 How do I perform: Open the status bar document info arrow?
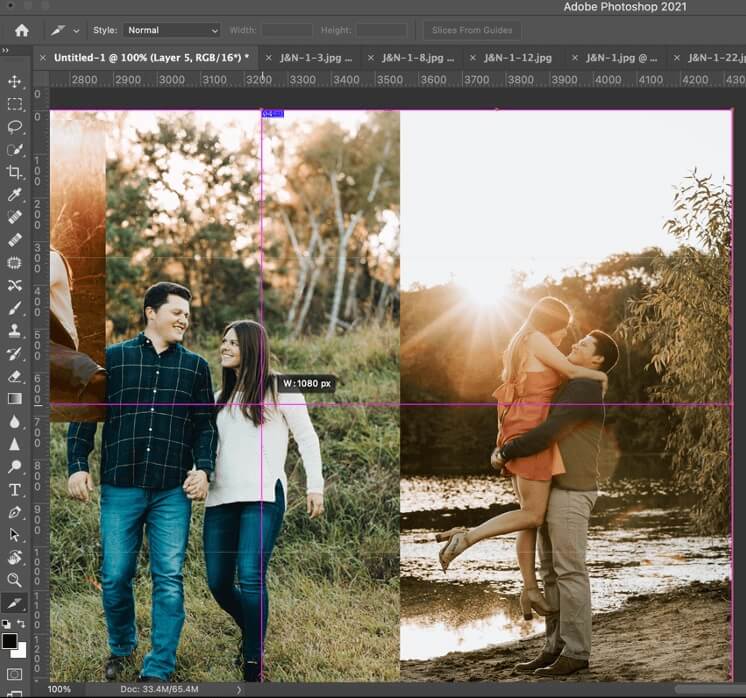point(239,689)
